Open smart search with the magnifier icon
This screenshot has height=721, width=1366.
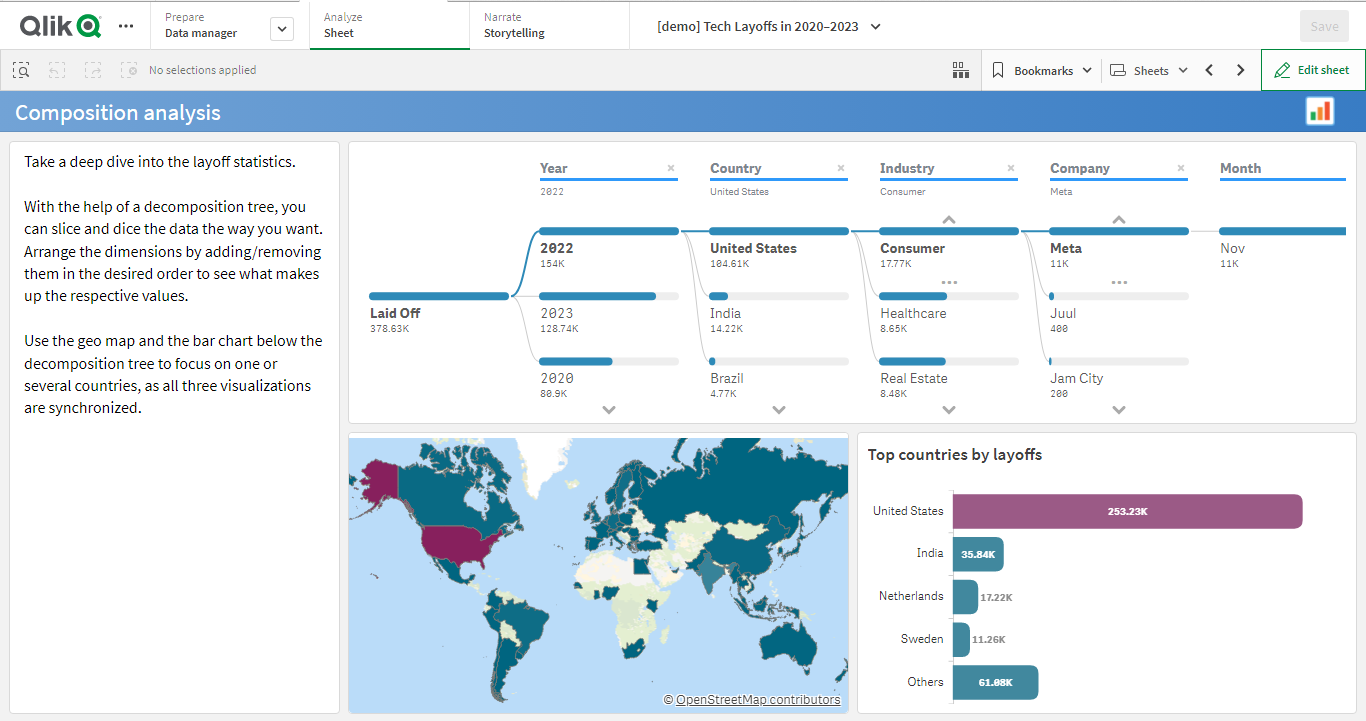point(20,70)
